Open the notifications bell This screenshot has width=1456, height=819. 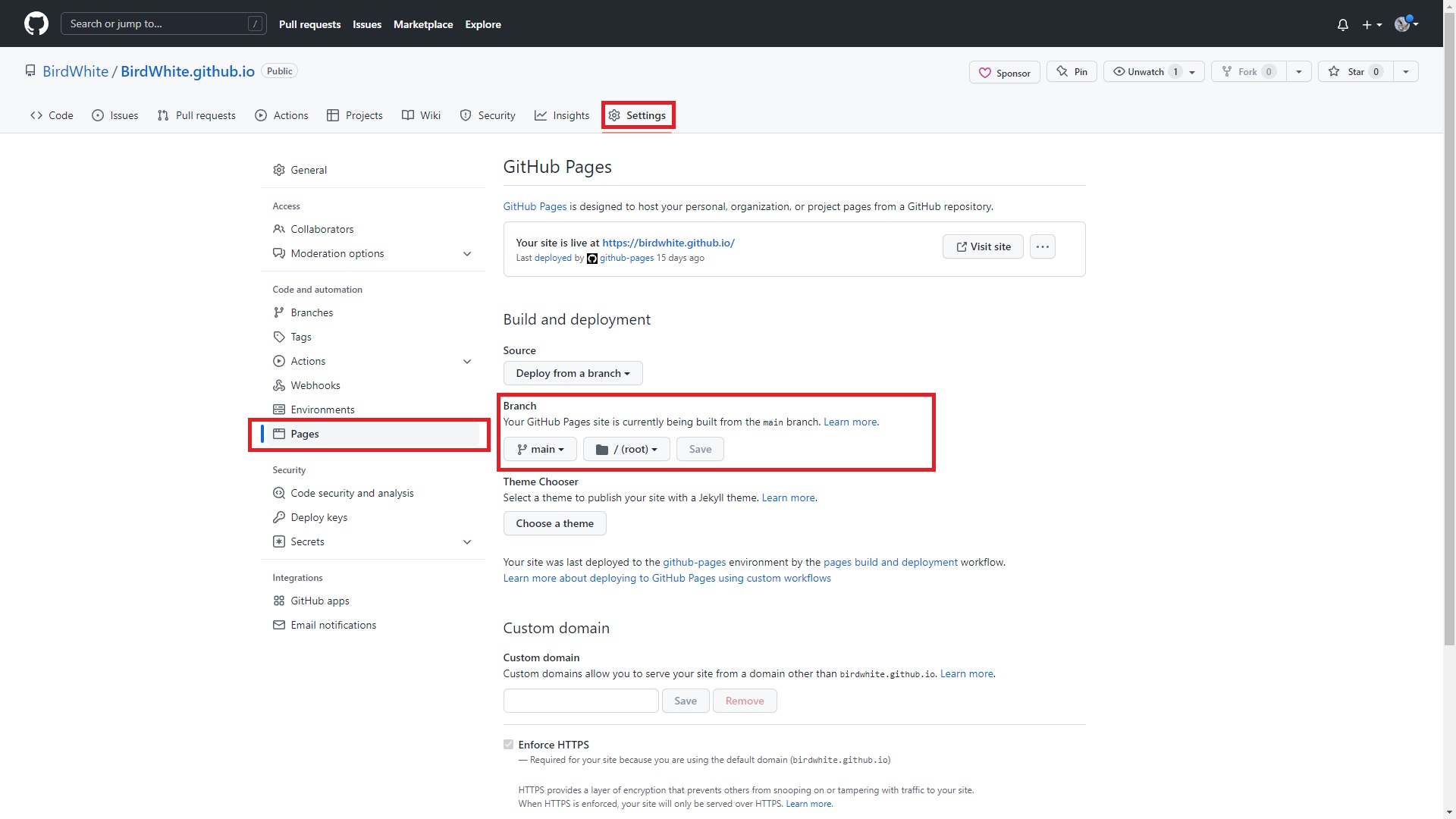(1342, 24)
